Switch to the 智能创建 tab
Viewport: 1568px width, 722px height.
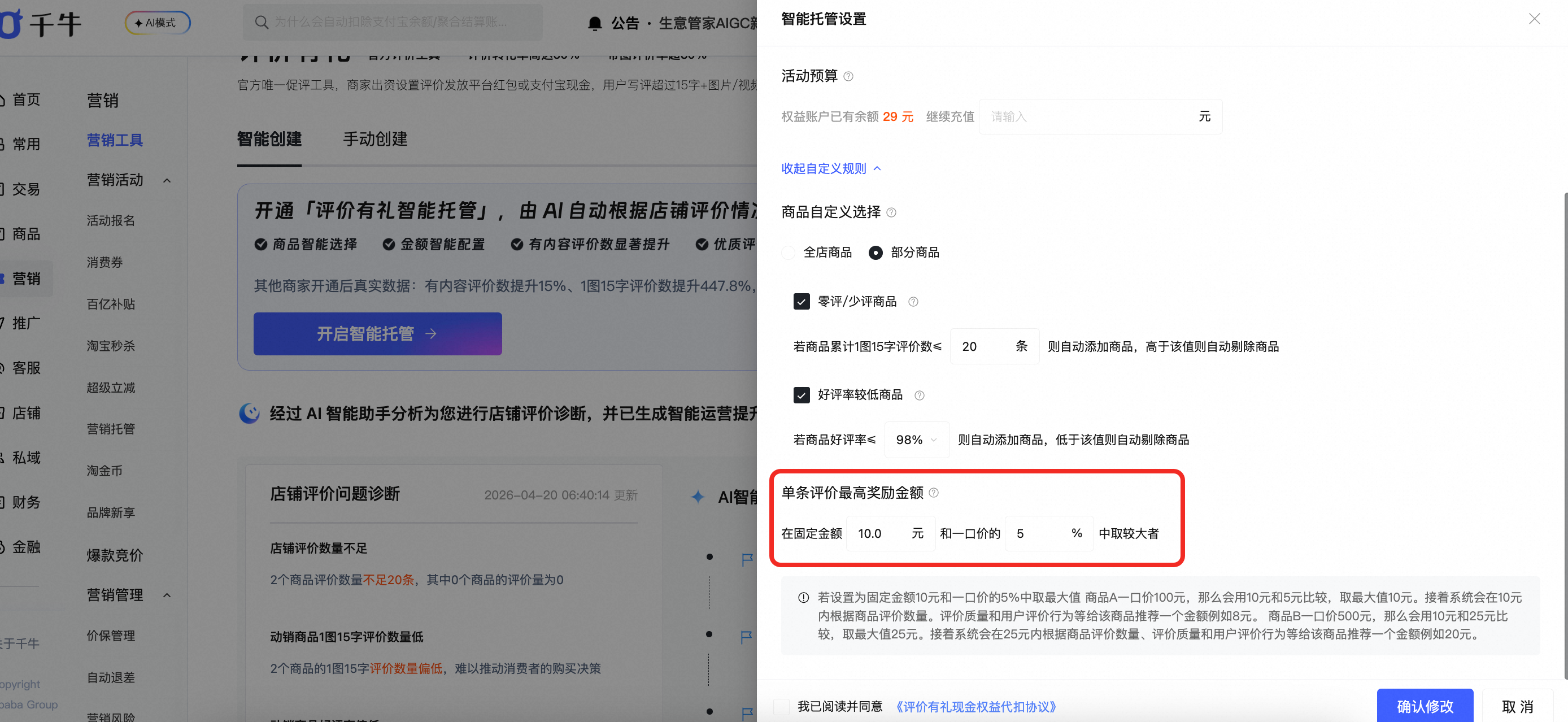[x=269, y=140]
